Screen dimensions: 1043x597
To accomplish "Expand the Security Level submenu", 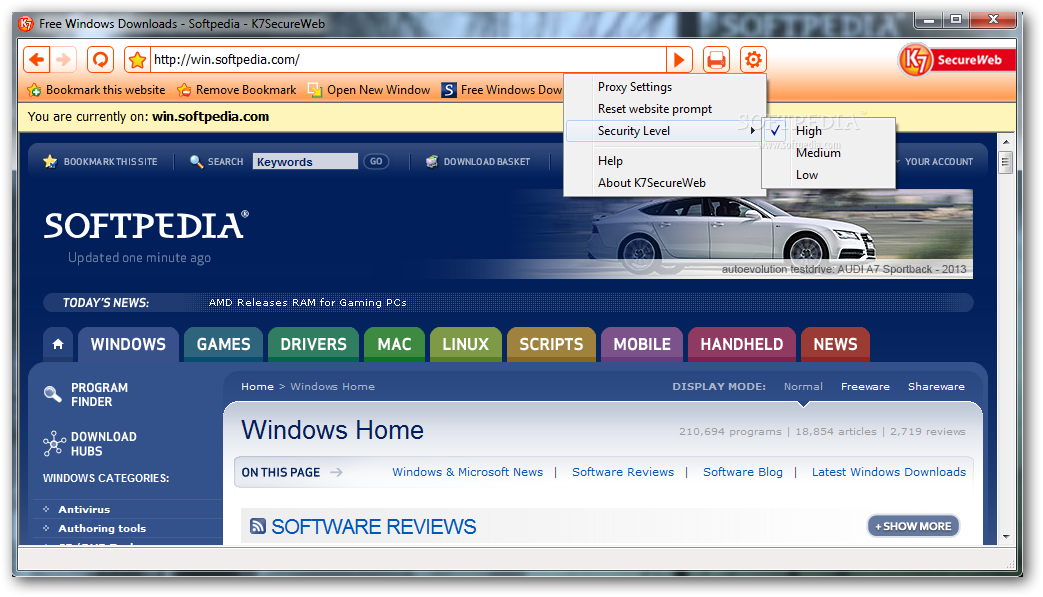I will pos(664,131).
